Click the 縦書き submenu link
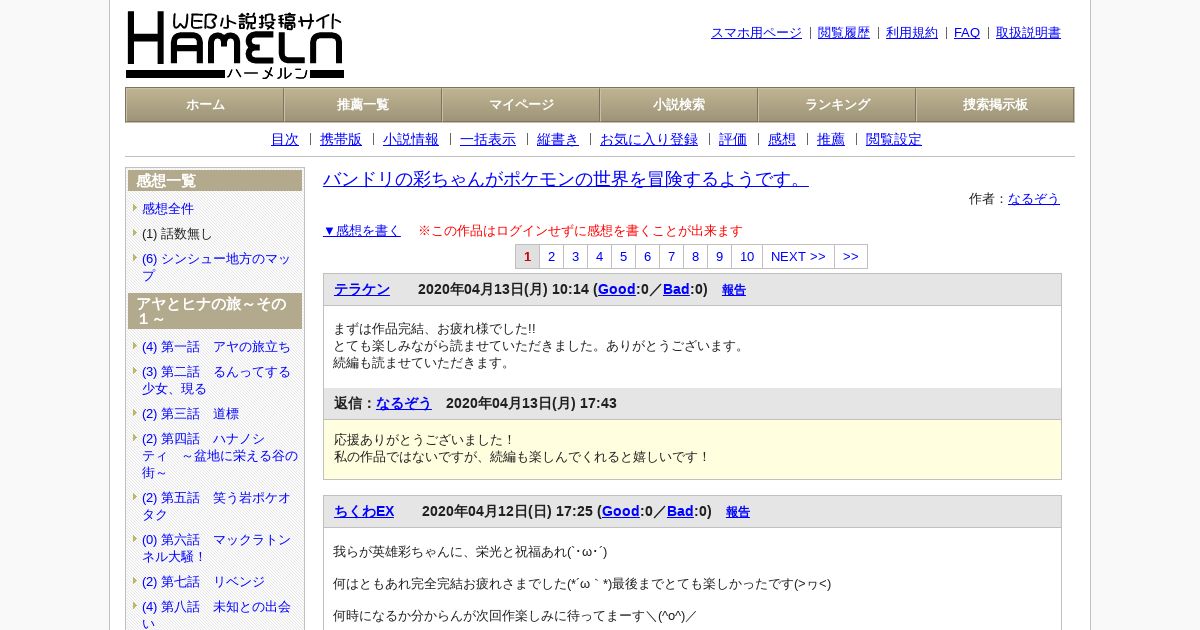The image size is (1200, 630). click(558, 139)
